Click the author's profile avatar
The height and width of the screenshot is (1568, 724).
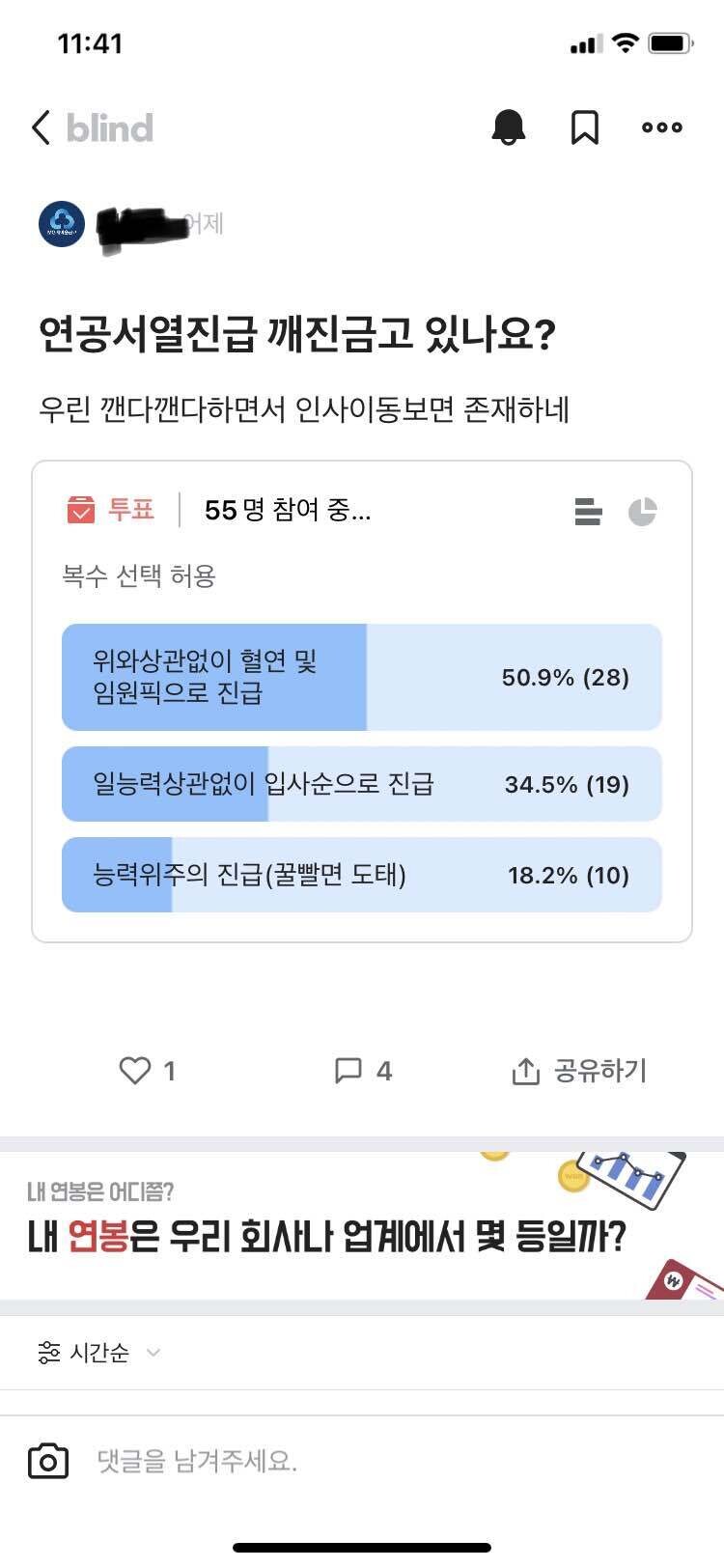point(62,224)
